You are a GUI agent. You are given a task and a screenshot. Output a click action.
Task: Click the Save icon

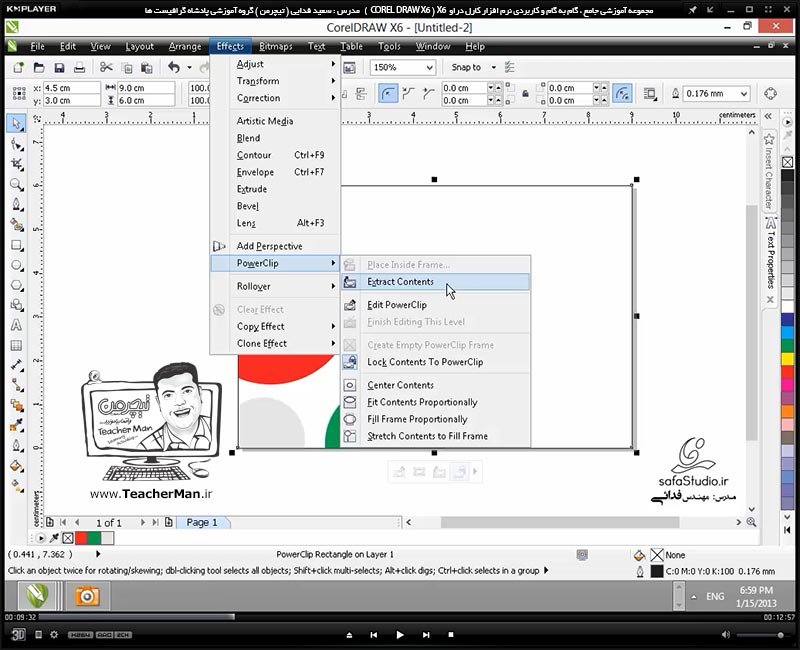59,67
